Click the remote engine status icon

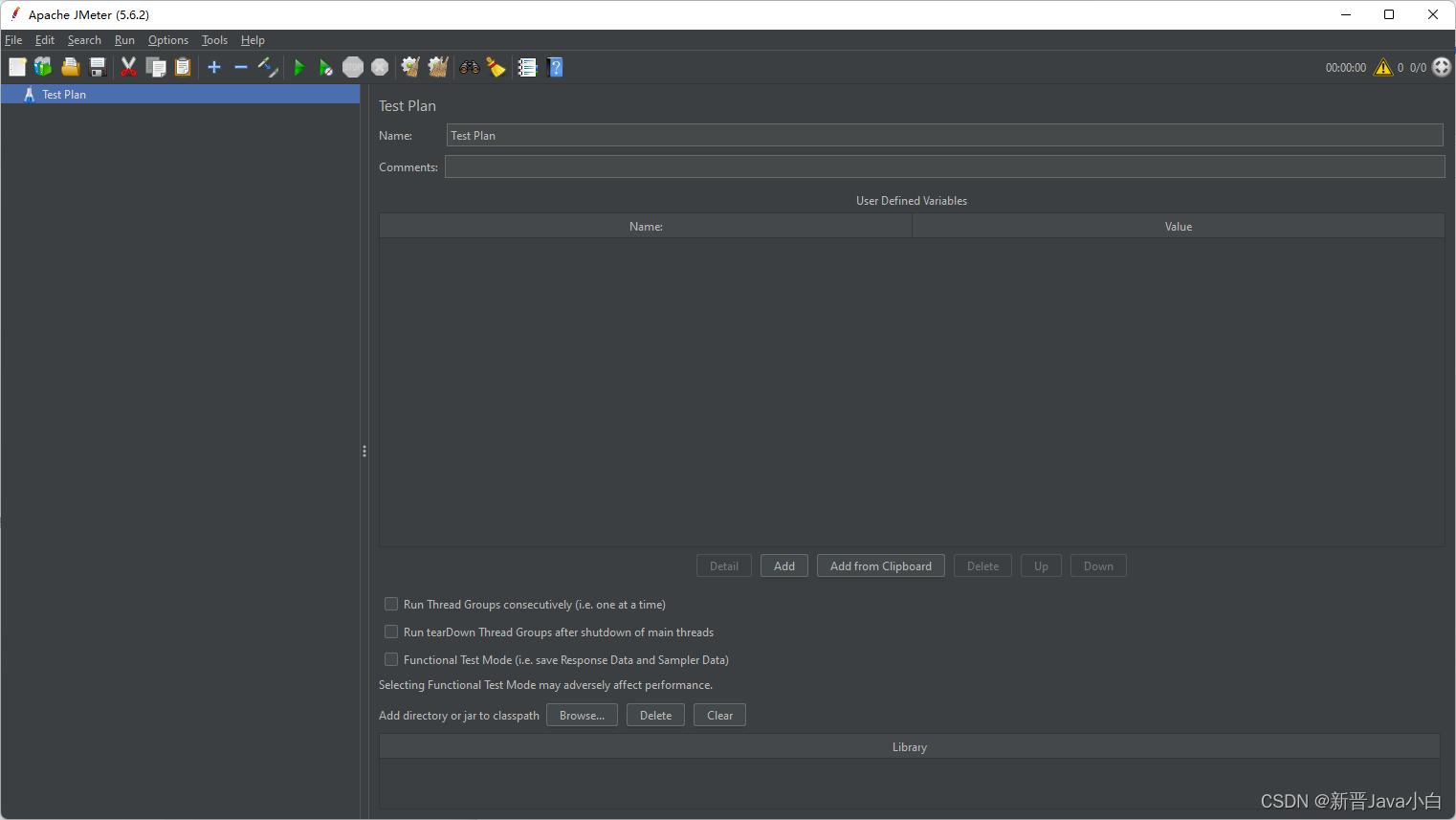pyautogui.click(x=1442, y=67)
